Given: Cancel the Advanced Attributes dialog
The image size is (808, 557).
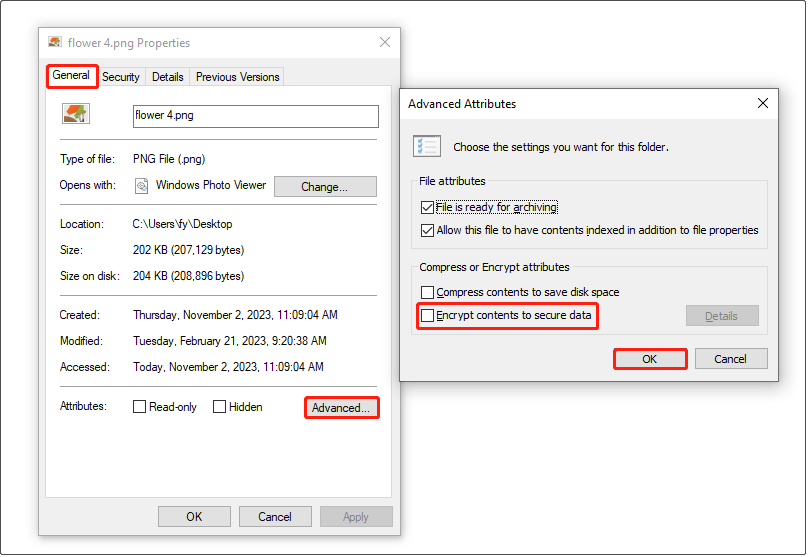Looking at the screenshot, I should coord(731,359).
